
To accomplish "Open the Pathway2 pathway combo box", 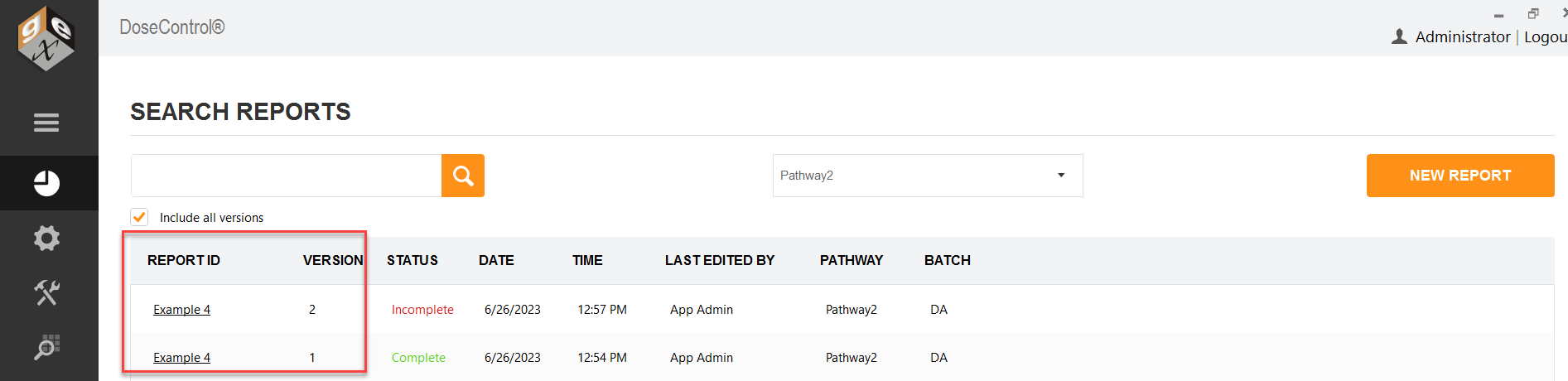I will point(928,176).
